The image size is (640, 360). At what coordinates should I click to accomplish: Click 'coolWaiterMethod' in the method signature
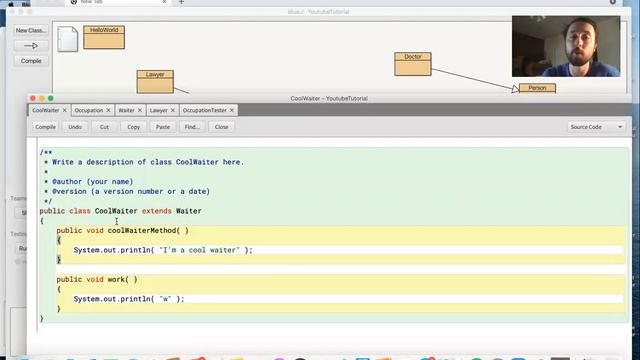(142, 231)
